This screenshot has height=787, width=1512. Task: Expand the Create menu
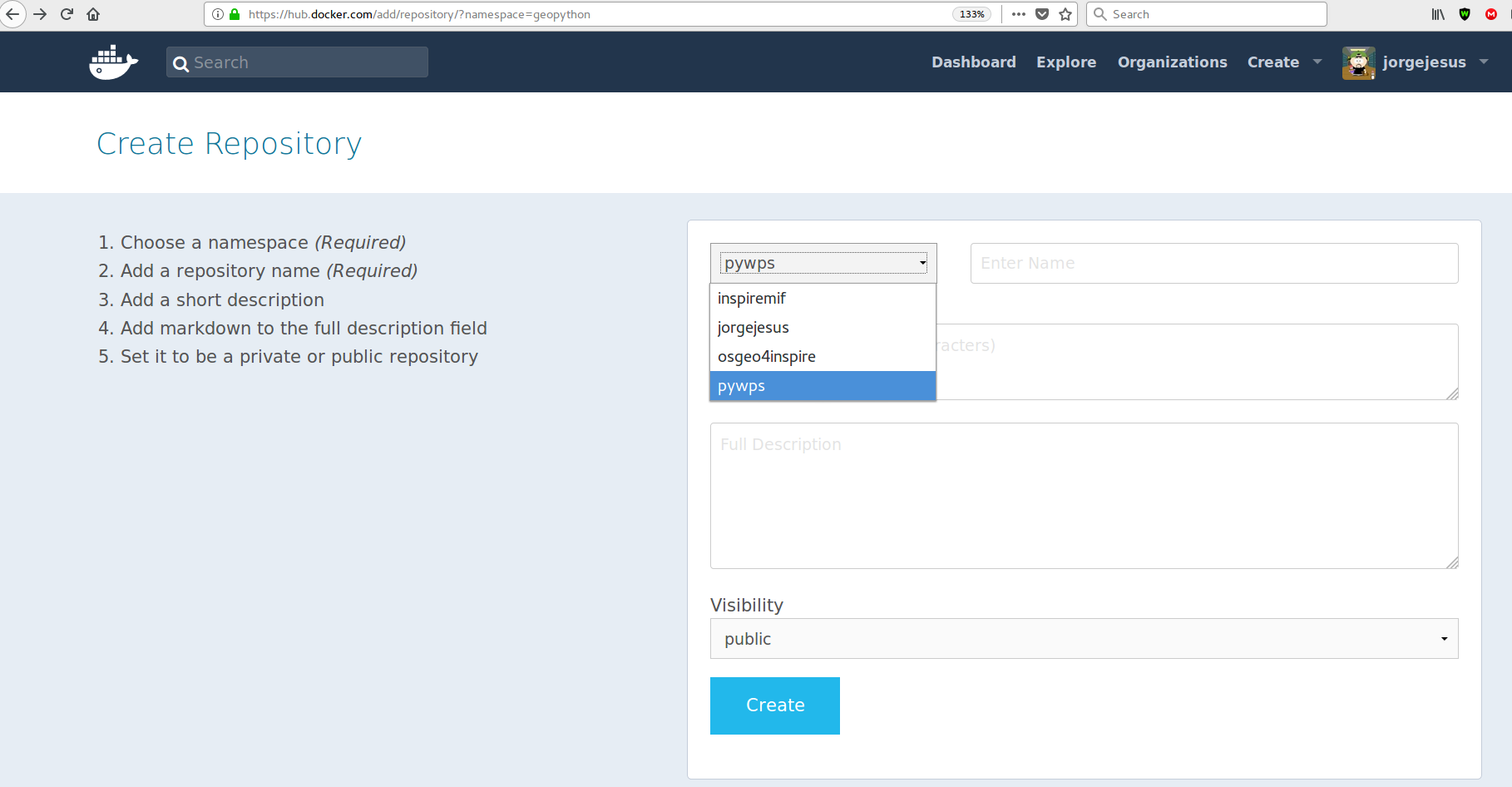point(1284,62)
